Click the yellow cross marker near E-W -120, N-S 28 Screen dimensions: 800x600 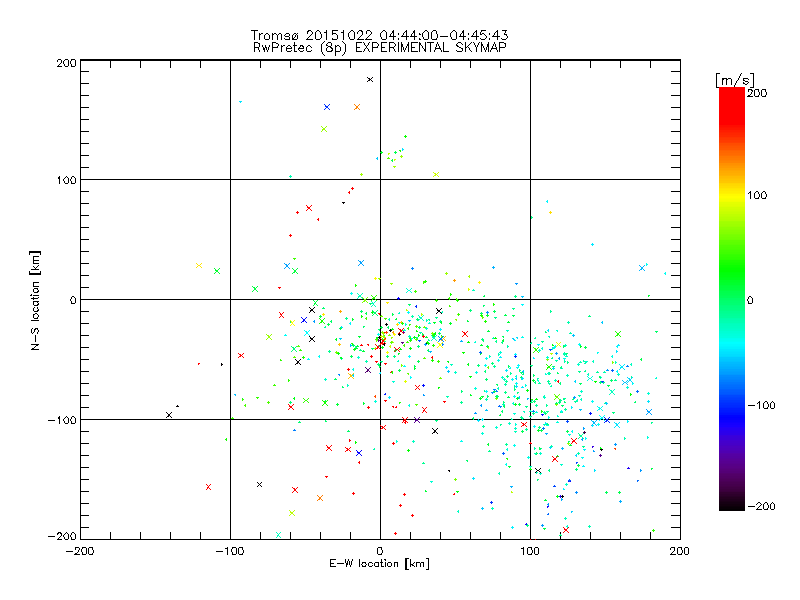click(199, 265)
